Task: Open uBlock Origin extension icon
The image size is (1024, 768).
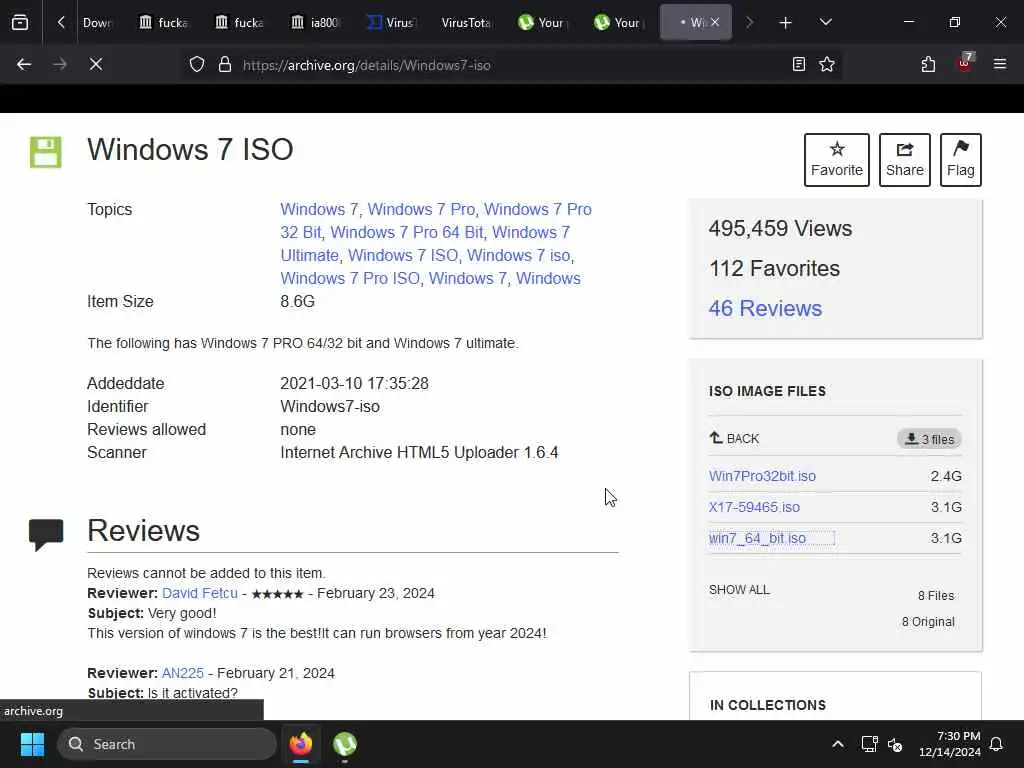Action: 965,63
